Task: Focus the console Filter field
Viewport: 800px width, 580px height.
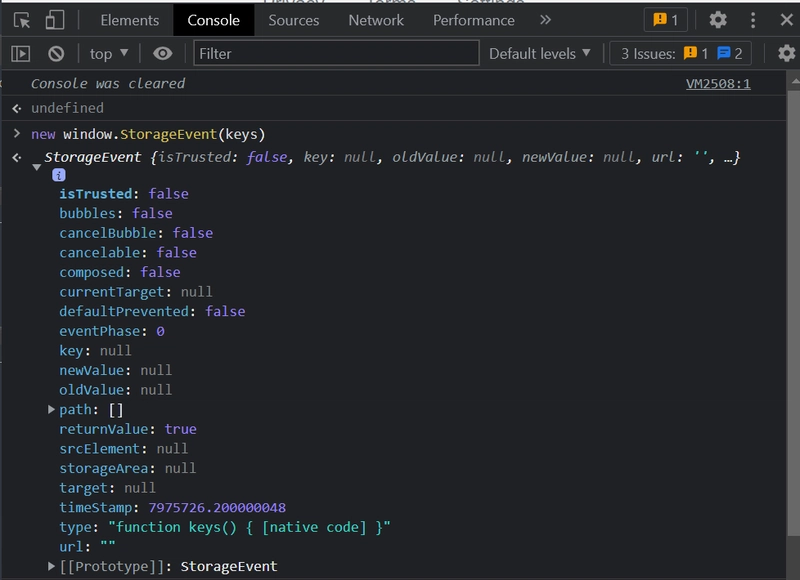Action: (336, 53)
